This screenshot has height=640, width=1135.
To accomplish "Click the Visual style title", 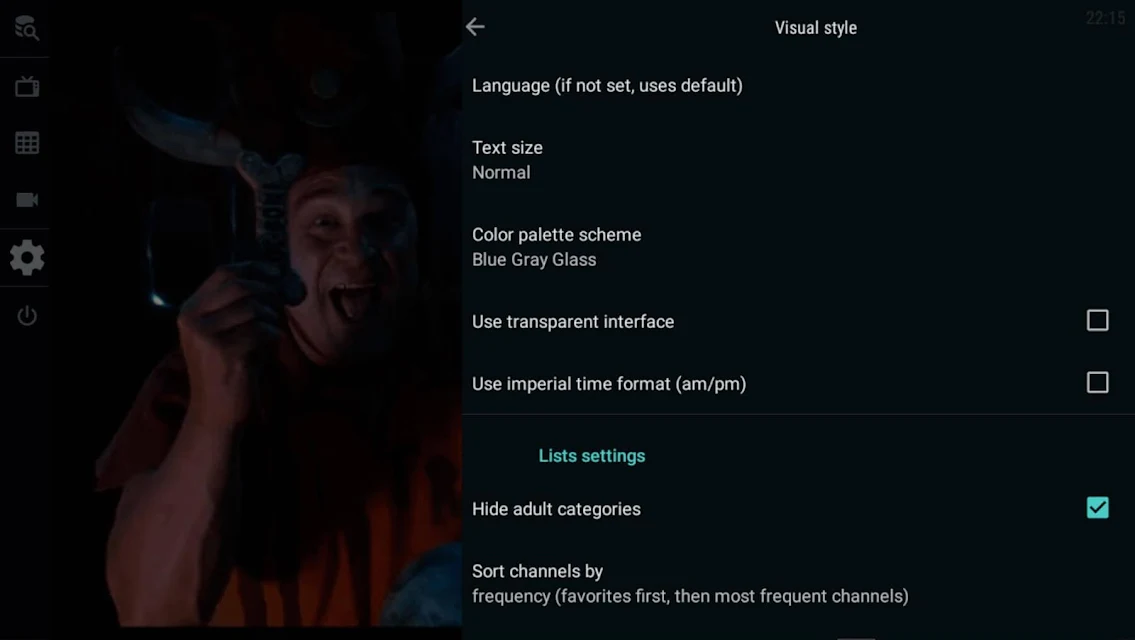I will [x=816, y=28].
